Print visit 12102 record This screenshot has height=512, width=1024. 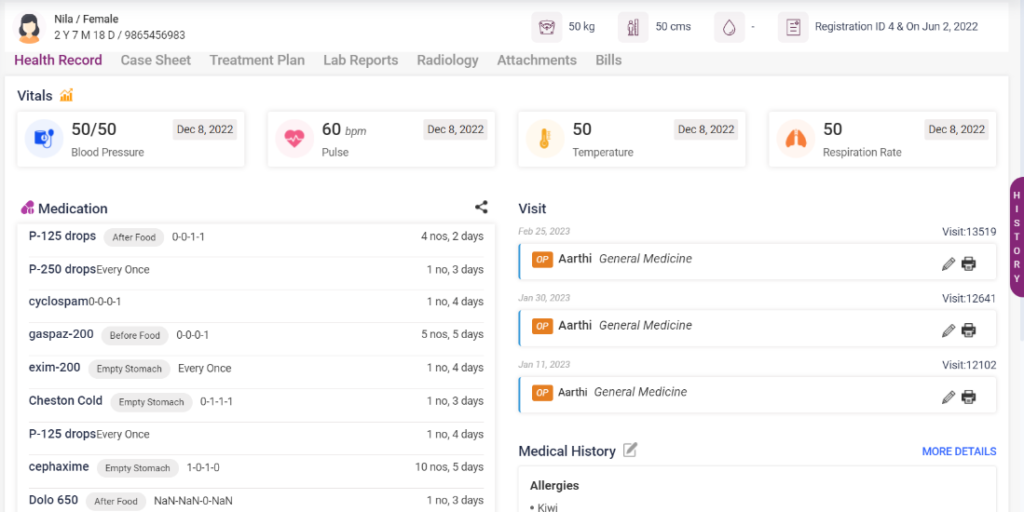(x=968, y=397)
